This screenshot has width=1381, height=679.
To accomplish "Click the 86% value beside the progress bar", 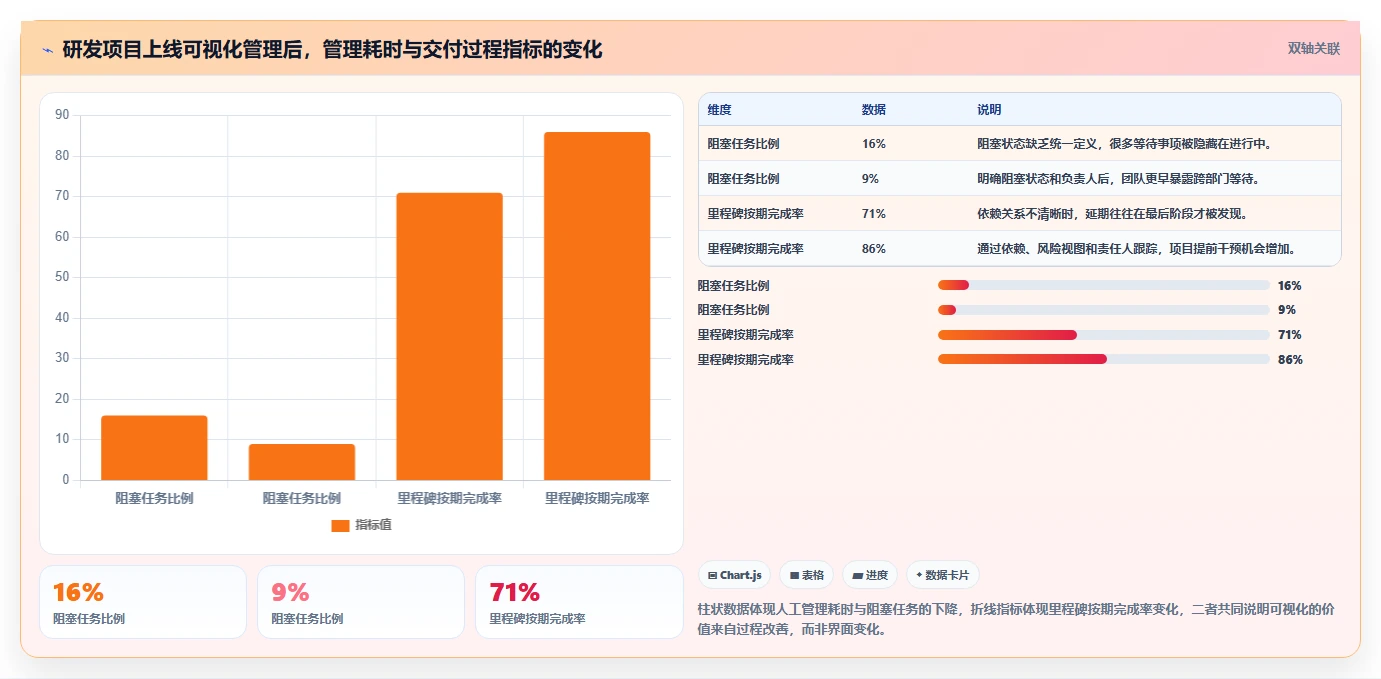I will pyautogui.click(x=1290, y=360).
